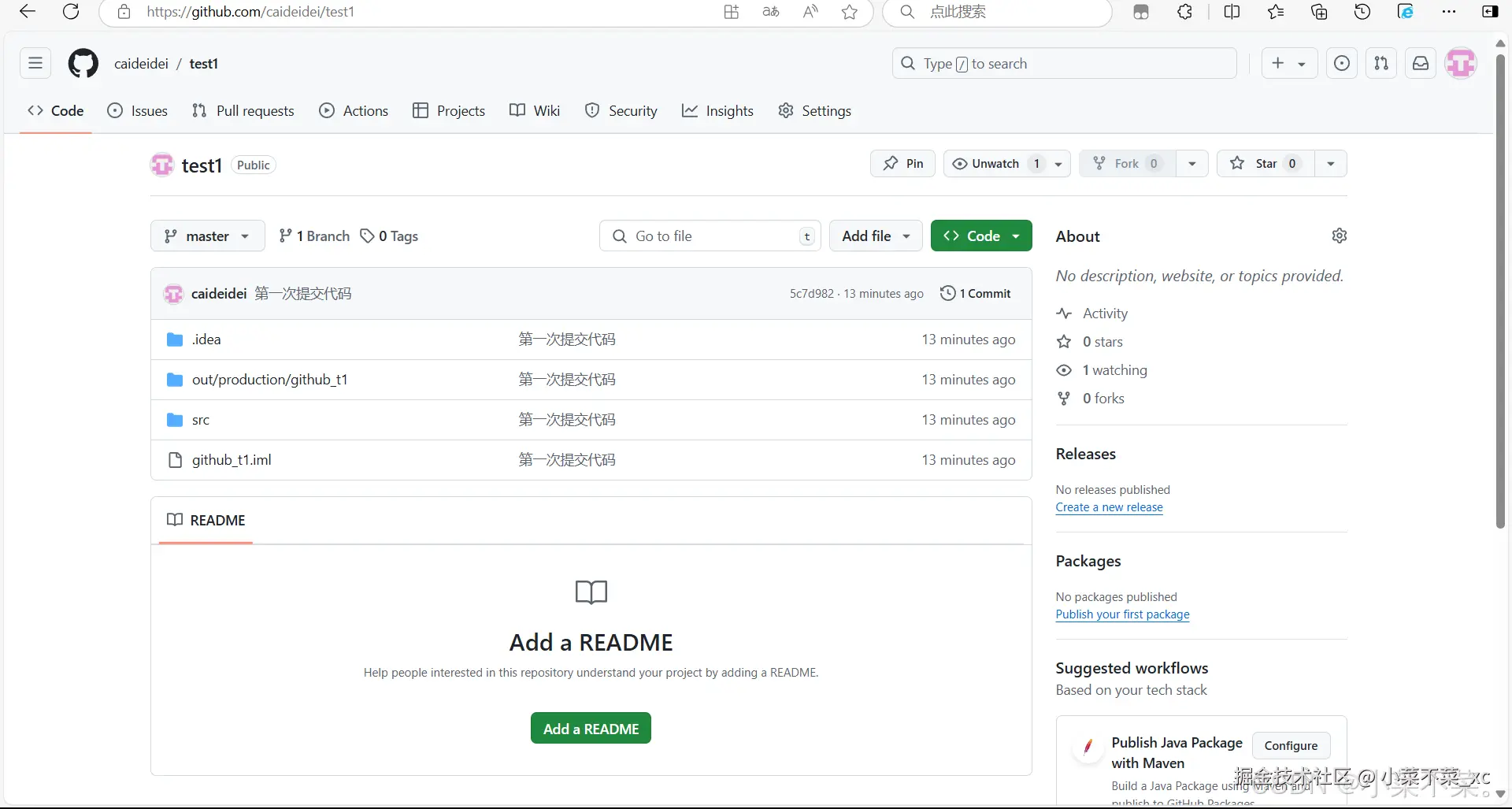This screenshot has width=1512, height=809.
Task: Open the browser sidebar toggle icon
Action: [1490, 11]
